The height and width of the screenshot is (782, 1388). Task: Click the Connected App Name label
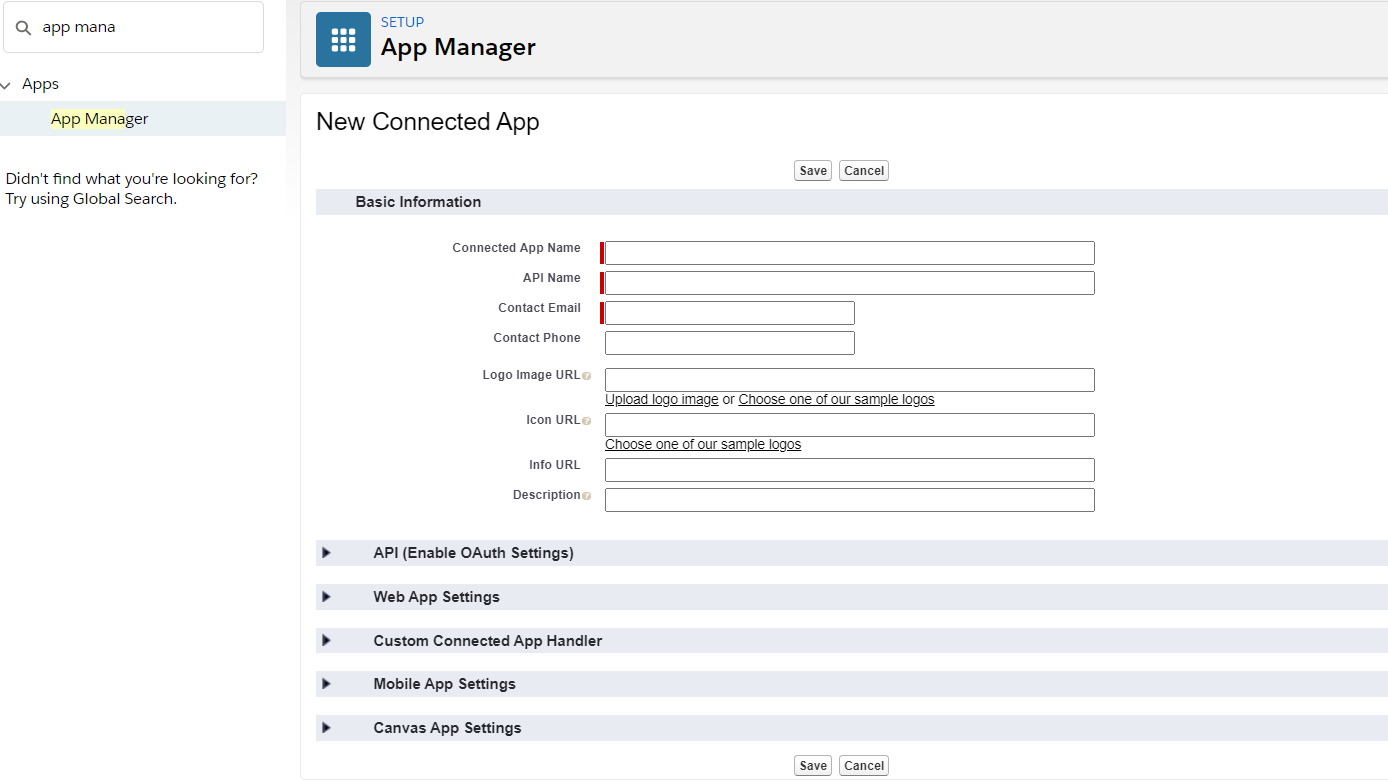click(x=516, y=248)
